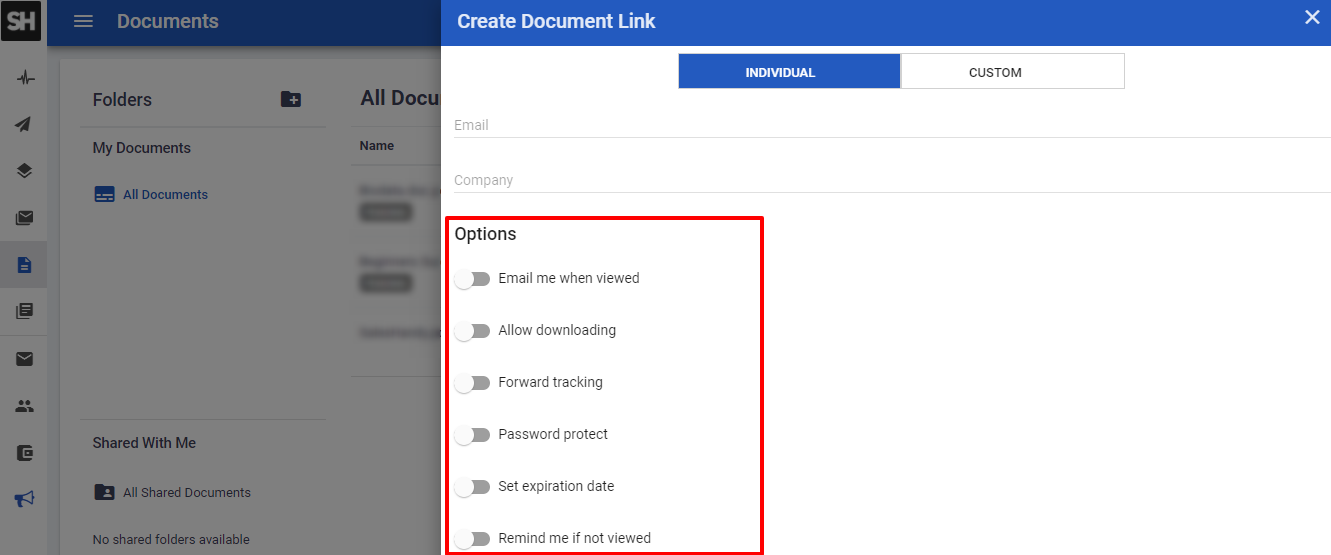Switch to the CUSTOM tab

[1013, 71]
